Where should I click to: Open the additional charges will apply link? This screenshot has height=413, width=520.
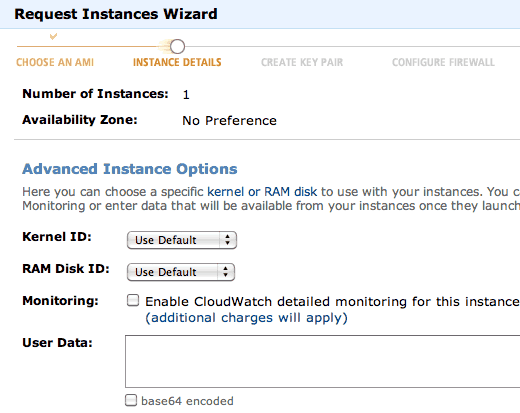click(246, 318)
